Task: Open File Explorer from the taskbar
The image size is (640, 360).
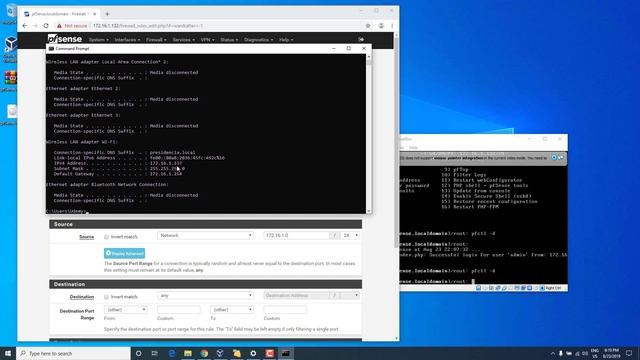Action: click(x=188, y=353)
